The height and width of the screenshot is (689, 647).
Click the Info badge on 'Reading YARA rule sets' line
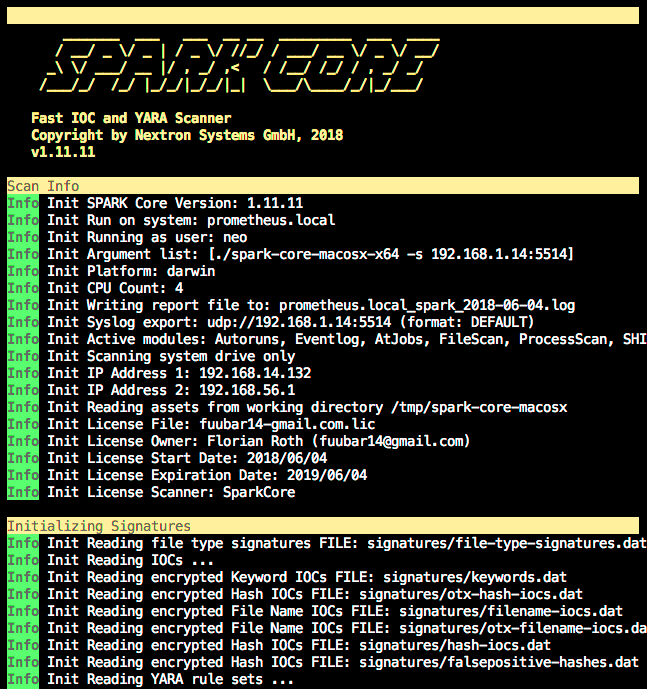[x=22, y=679]
